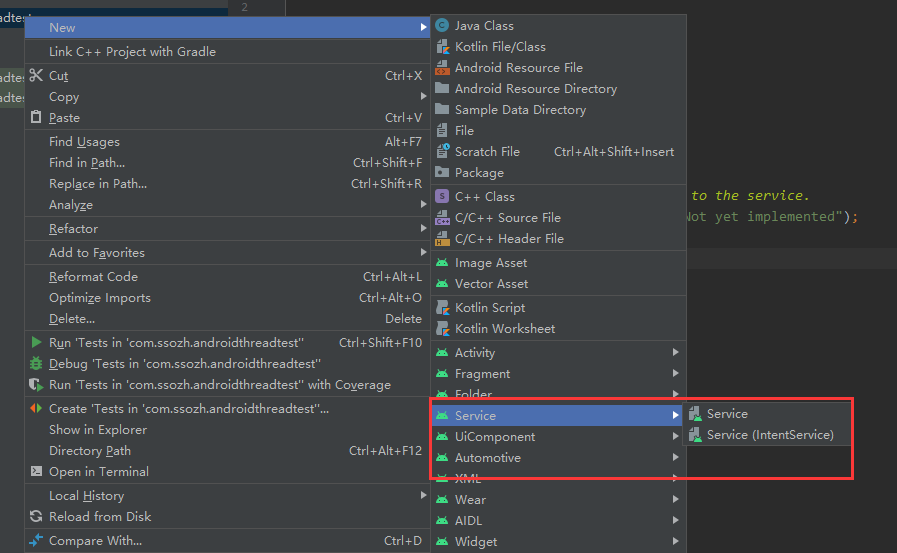The height and width of the screenshot is (553, 897).
Task: Expand the UiComponent submenu arrow
Action: (676, 436)
